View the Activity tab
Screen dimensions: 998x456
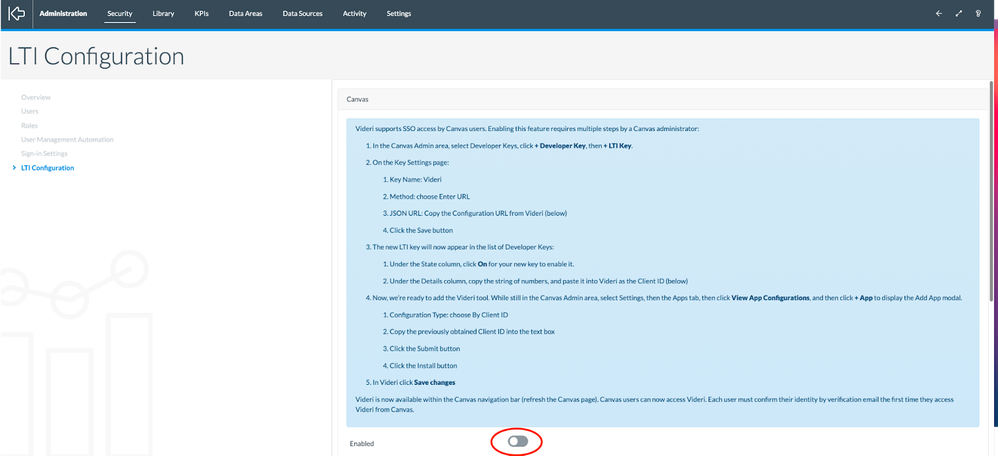pos(355,13)
